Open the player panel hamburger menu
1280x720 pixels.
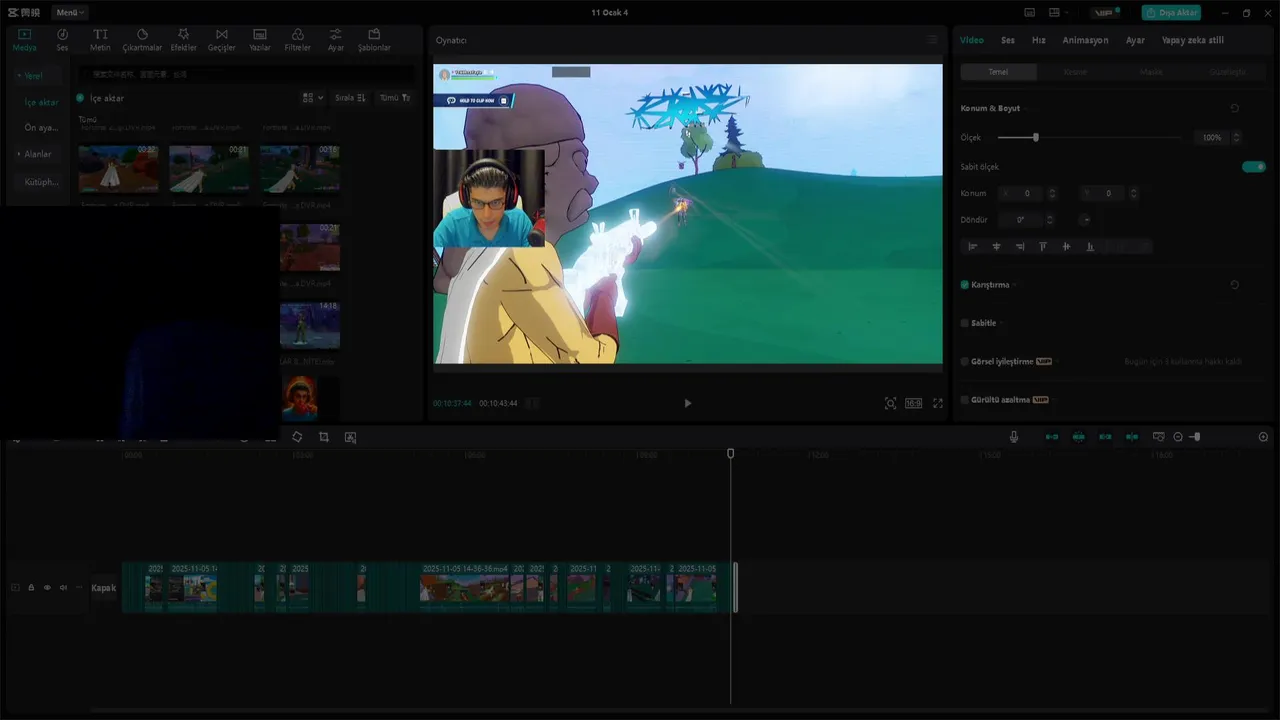coord(932,40)
